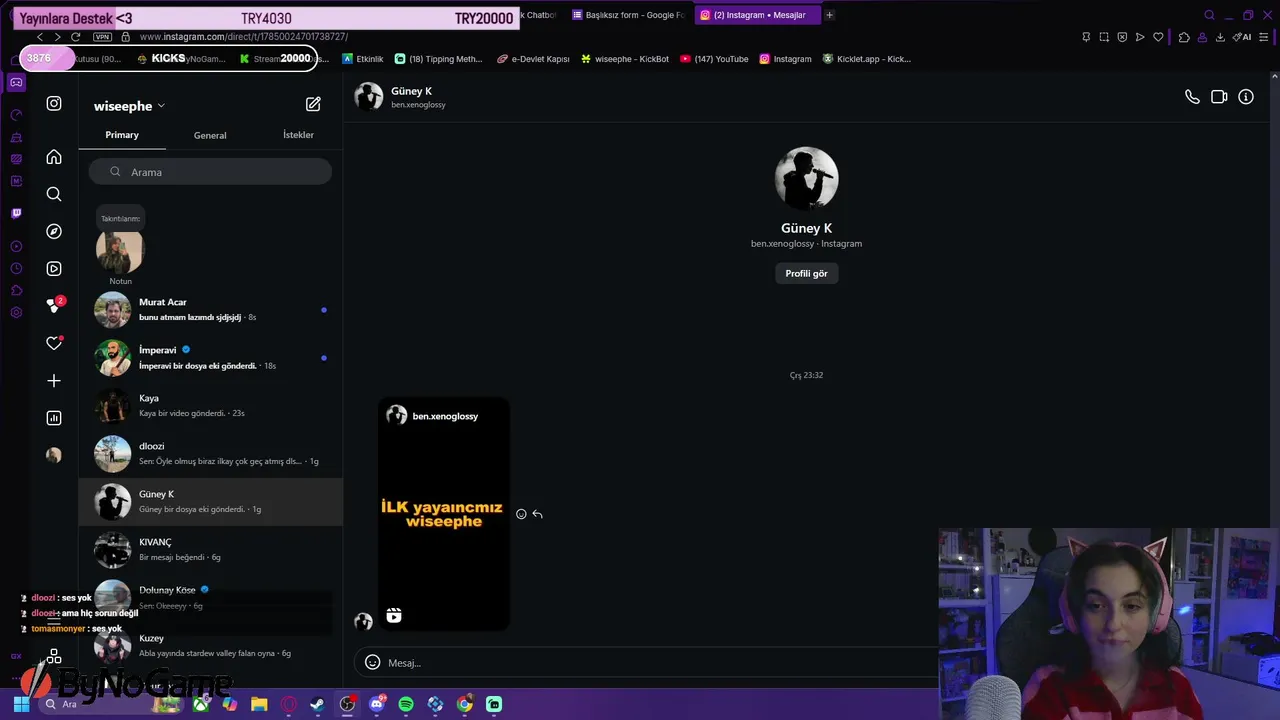Open the e-Devlet Kapısı bookmark

pyautogui.click(x=533, y=59)
